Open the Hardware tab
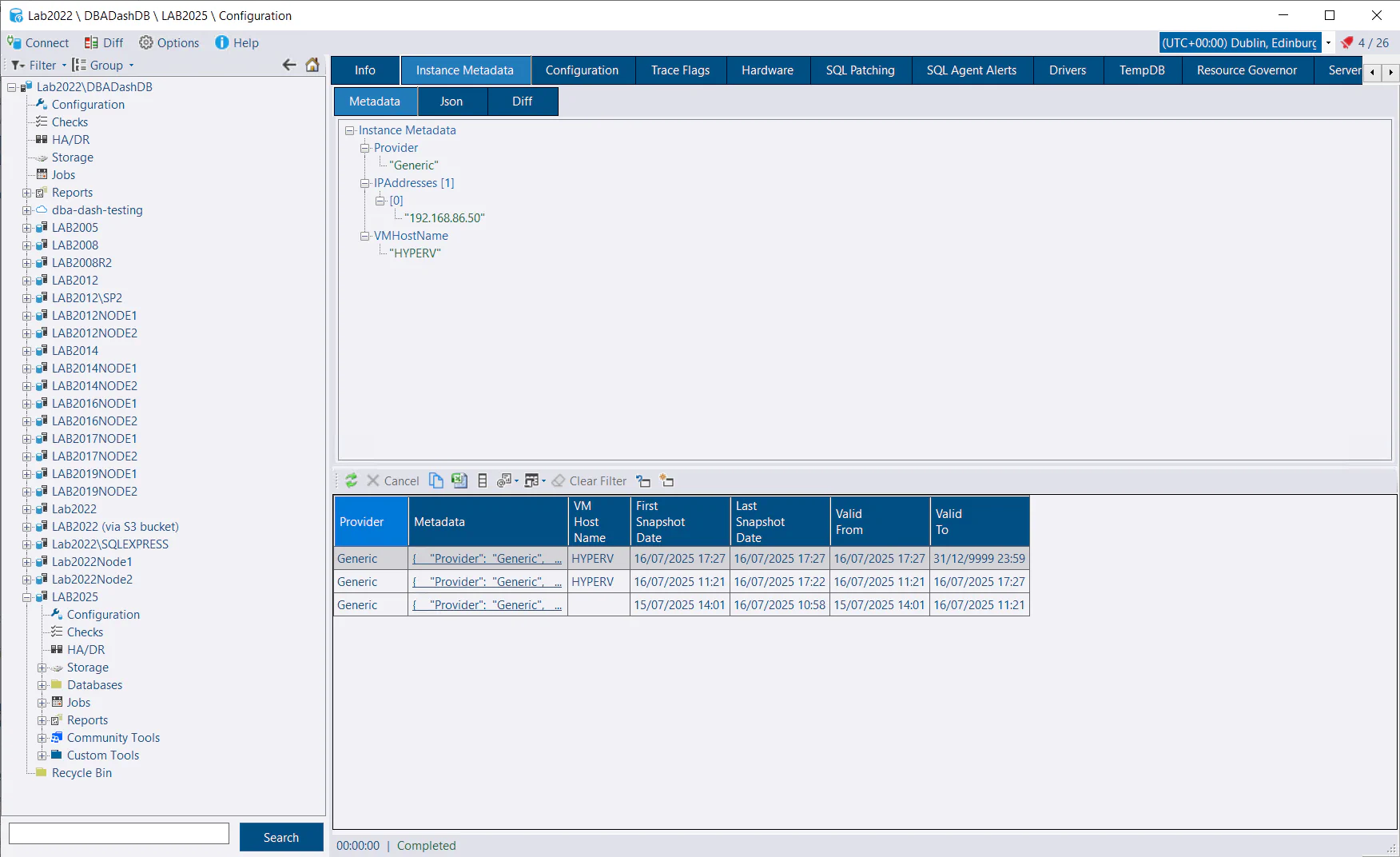Viewport: 1400px width, 857px height. pyautogui.click(x=766, y=70)
